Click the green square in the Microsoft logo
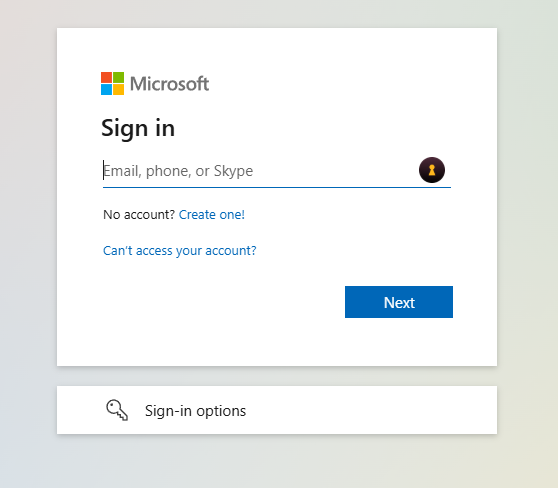Viewport: 558px width, 488px height. click(119, 78)
